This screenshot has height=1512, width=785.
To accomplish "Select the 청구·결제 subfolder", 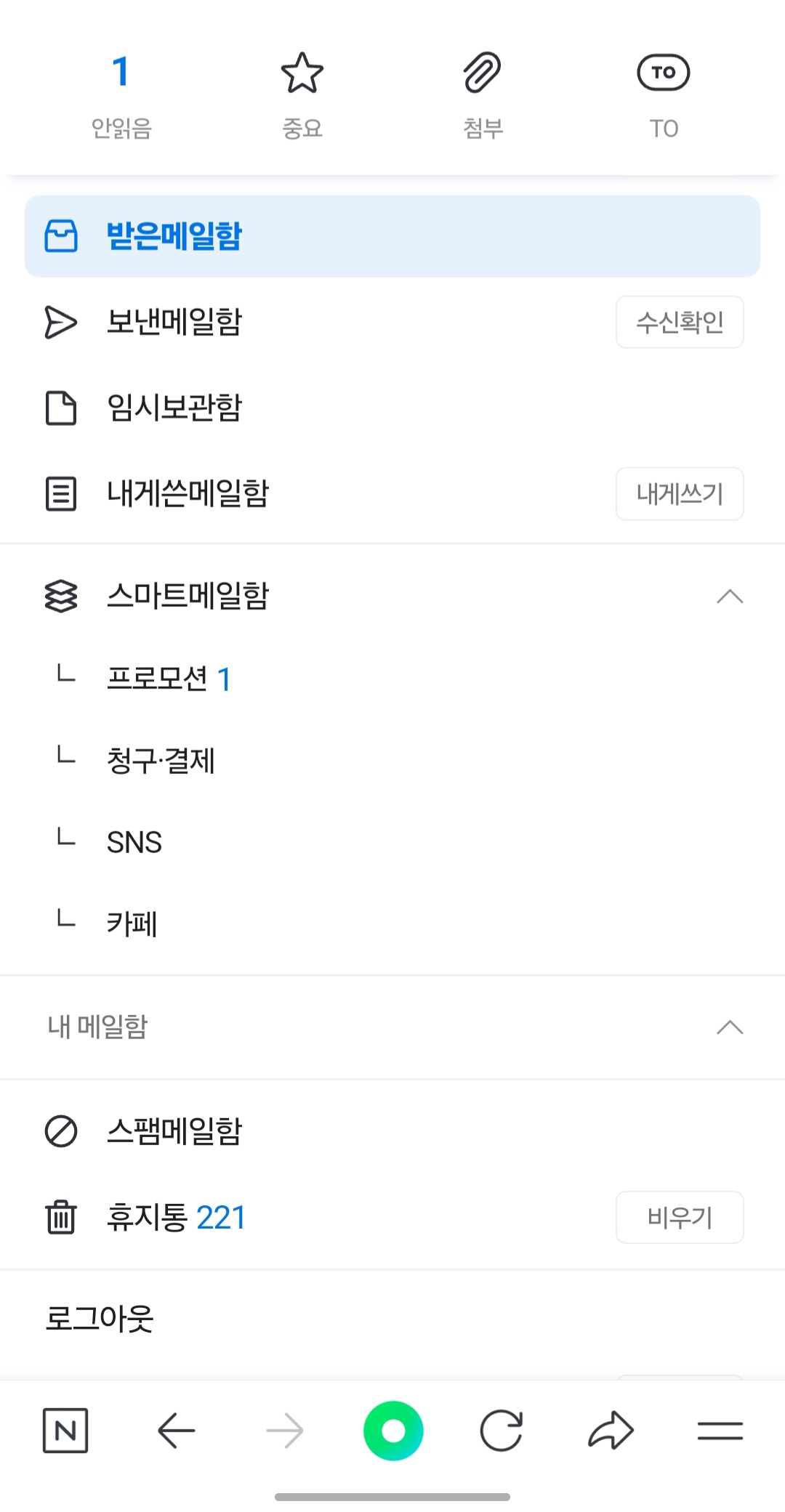I will tap(161, 761).
